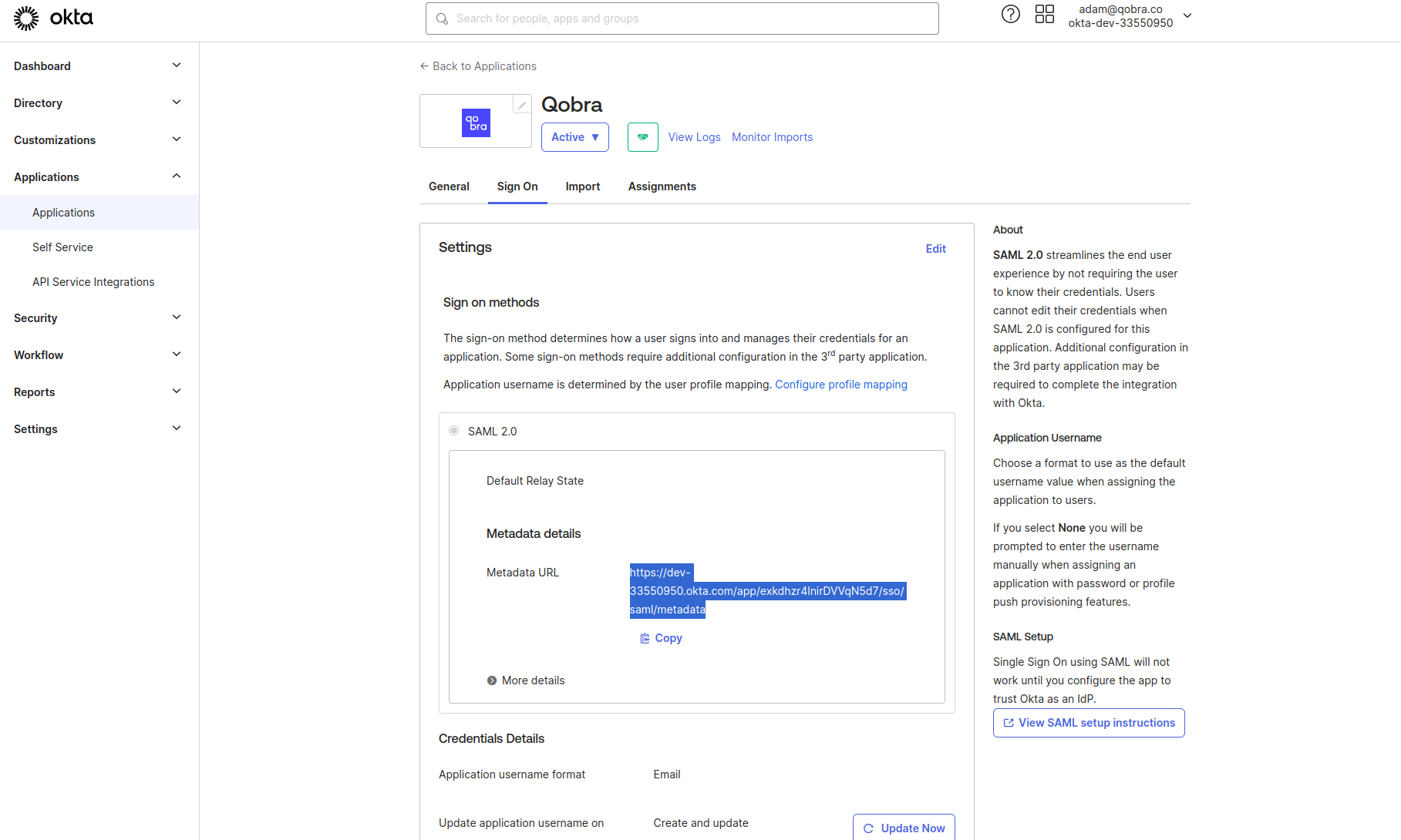
Task: Switch to the Sign On tab
Action: tap(517, 186)
